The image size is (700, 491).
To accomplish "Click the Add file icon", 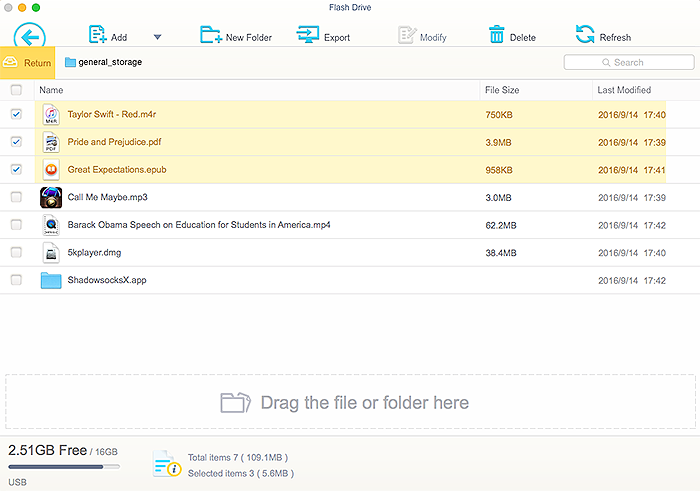I will pyautogui.click(x=97, y=34).
